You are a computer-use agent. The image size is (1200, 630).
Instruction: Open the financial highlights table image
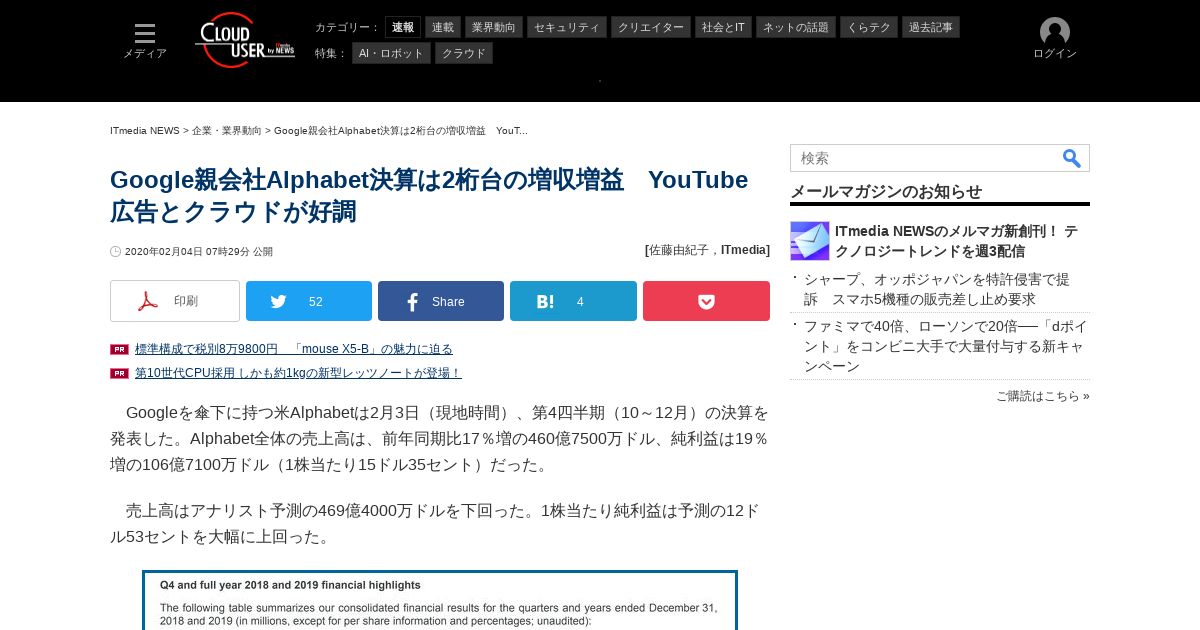point(440,600)
